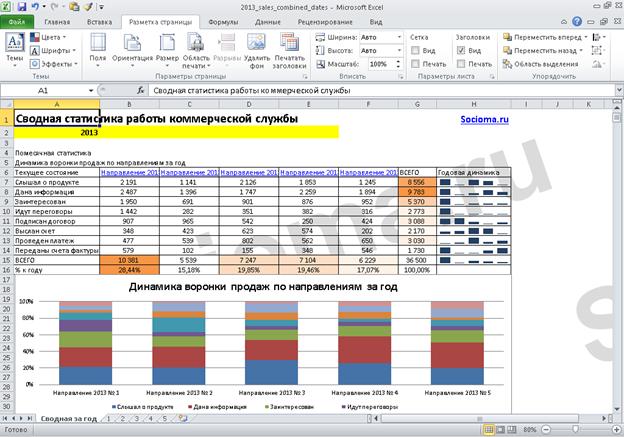Image resolution: width=624 pixels, height=437 pixels.
Task: Open the Поля margins menu
Action: coord(98,49)
